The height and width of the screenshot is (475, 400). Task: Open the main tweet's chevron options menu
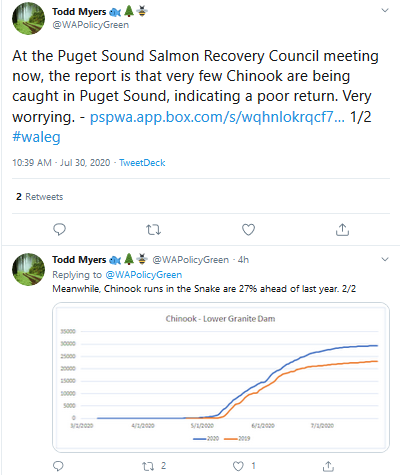click(x=385, y=10)
